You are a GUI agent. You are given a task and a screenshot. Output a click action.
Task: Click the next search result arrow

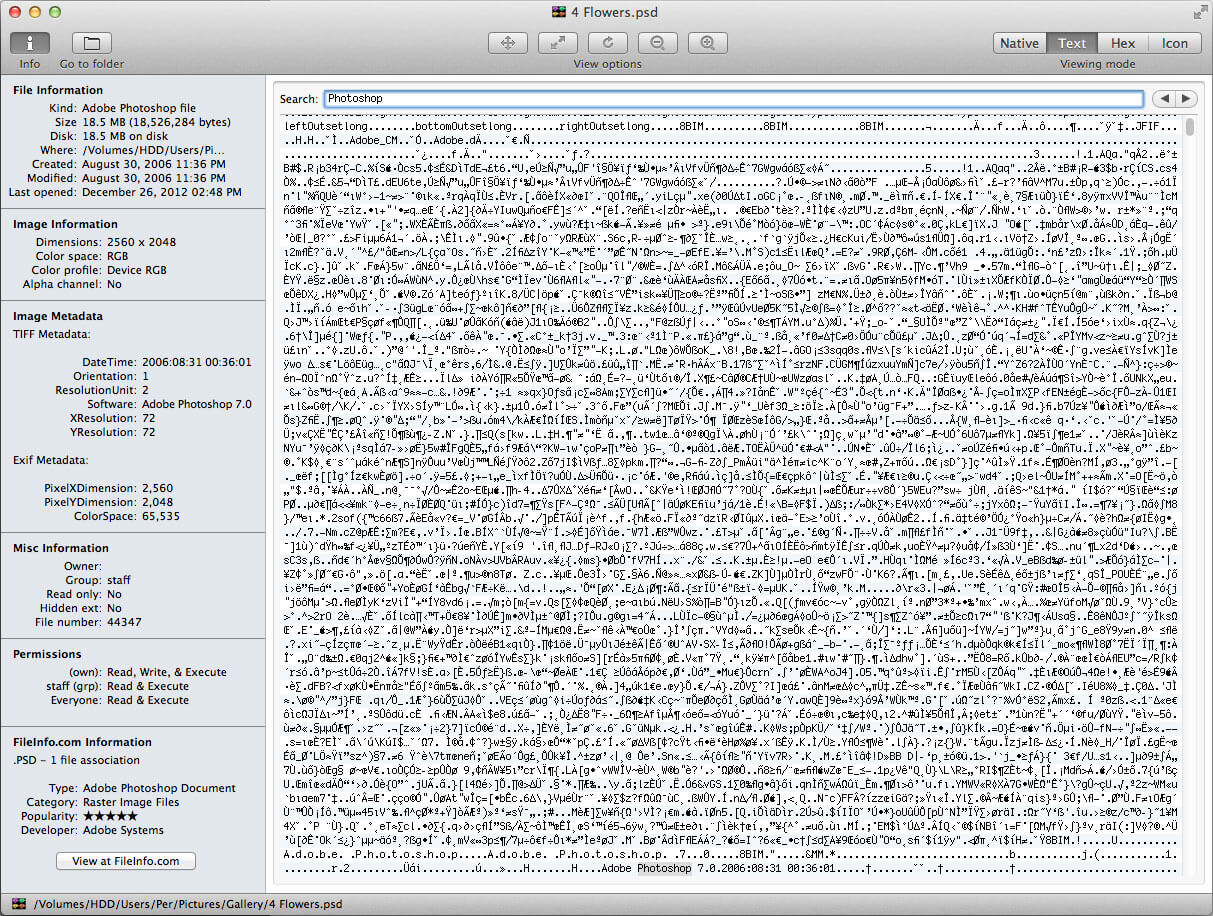pyautogui.click(x=1186, y=99)
